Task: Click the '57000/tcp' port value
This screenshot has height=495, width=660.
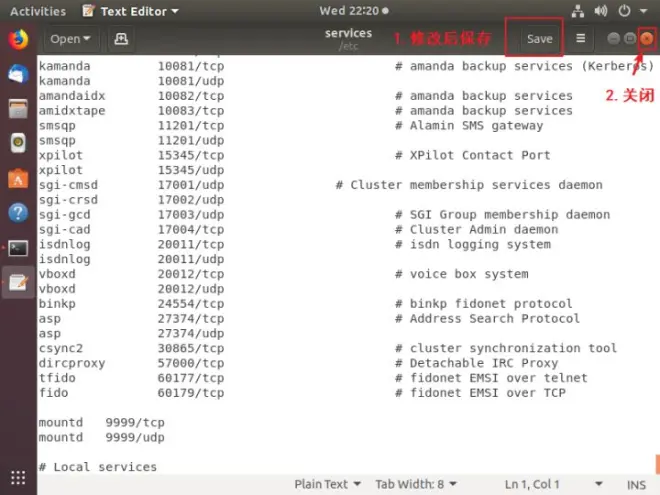Action: (191, 363)
